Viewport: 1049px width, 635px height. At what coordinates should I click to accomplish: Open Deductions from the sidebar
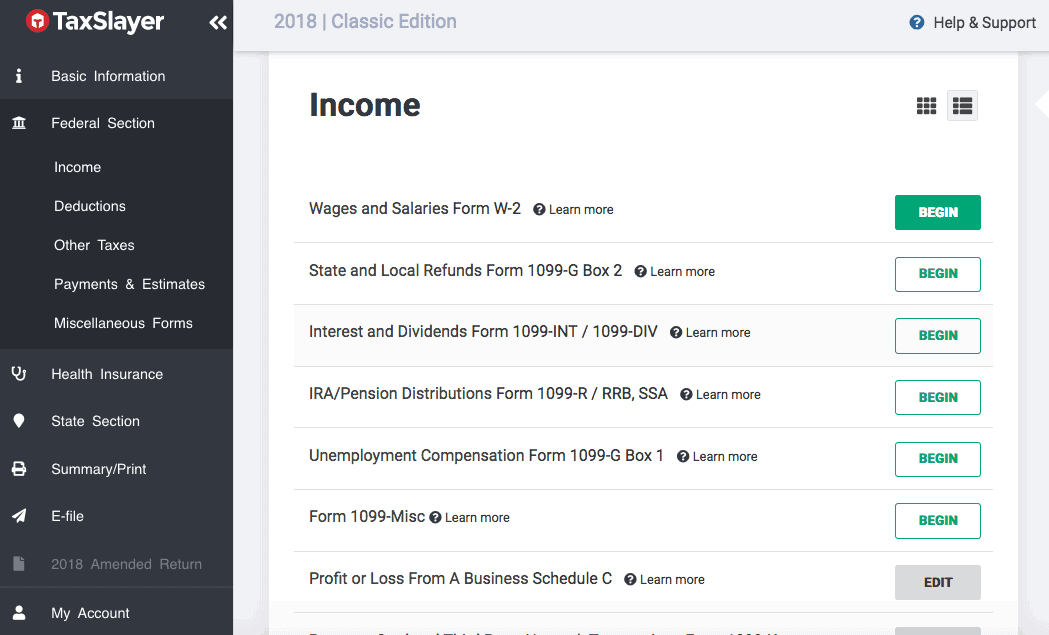88,206
